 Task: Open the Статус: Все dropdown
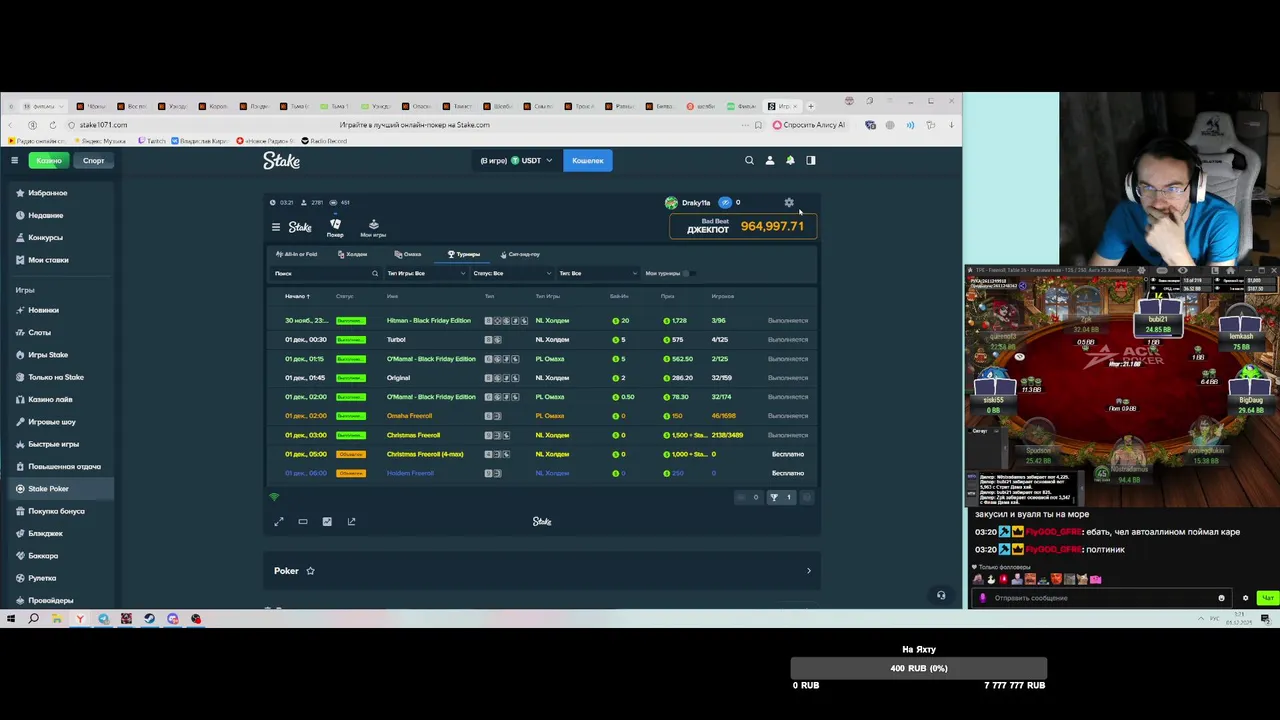(x=512, y=273)
